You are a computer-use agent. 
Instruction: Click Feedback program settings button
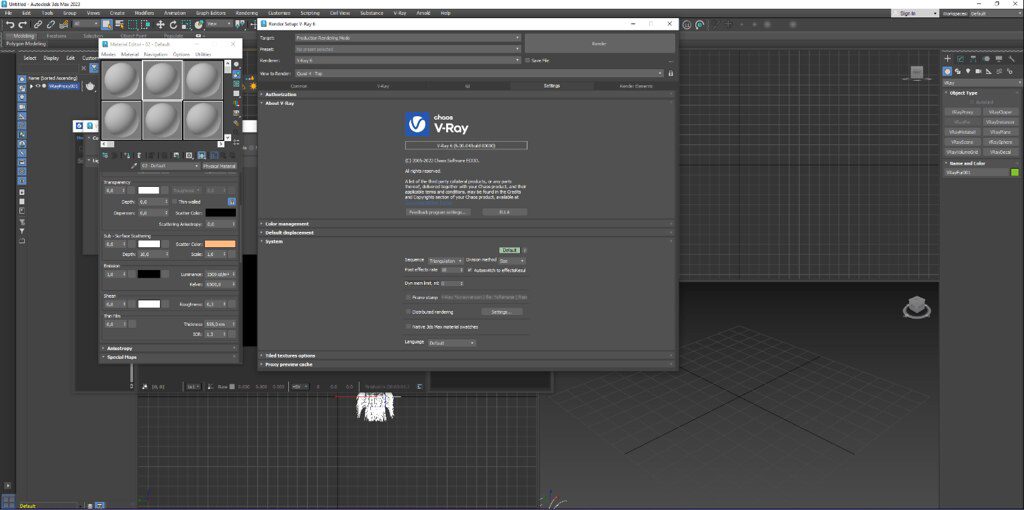coord(438,212)
